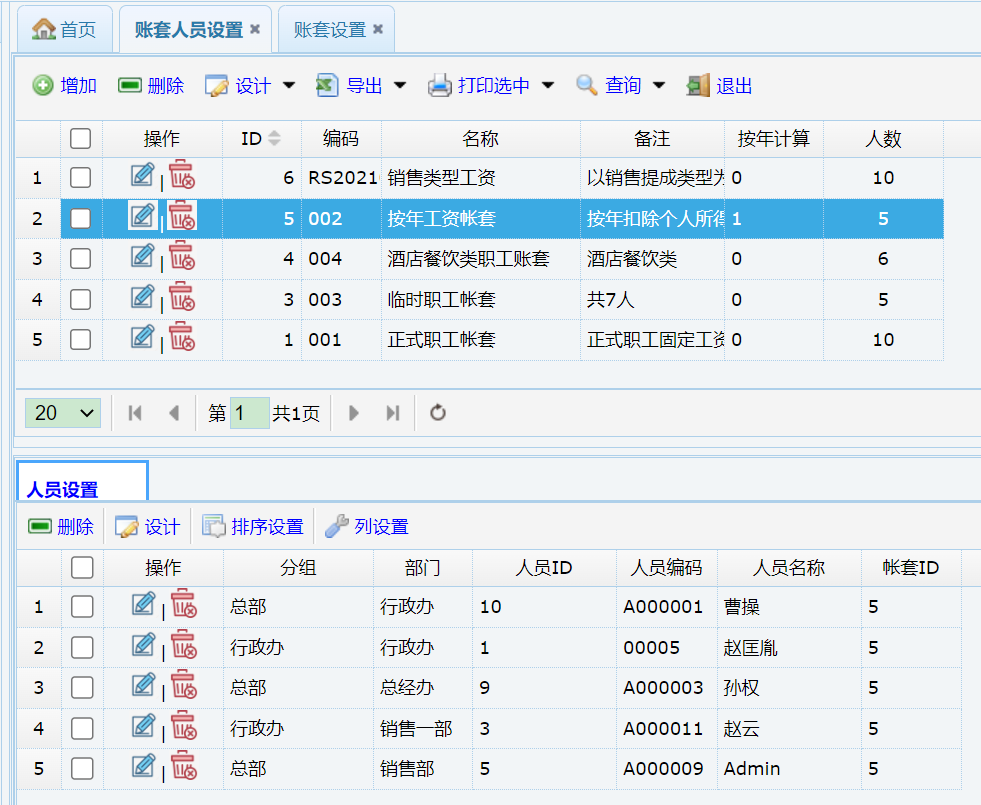Image resolution: width=981 pixels, height=805 pixels.
Task: Open the 打印选中 dropdown arrow
Action: pos(548,86)
